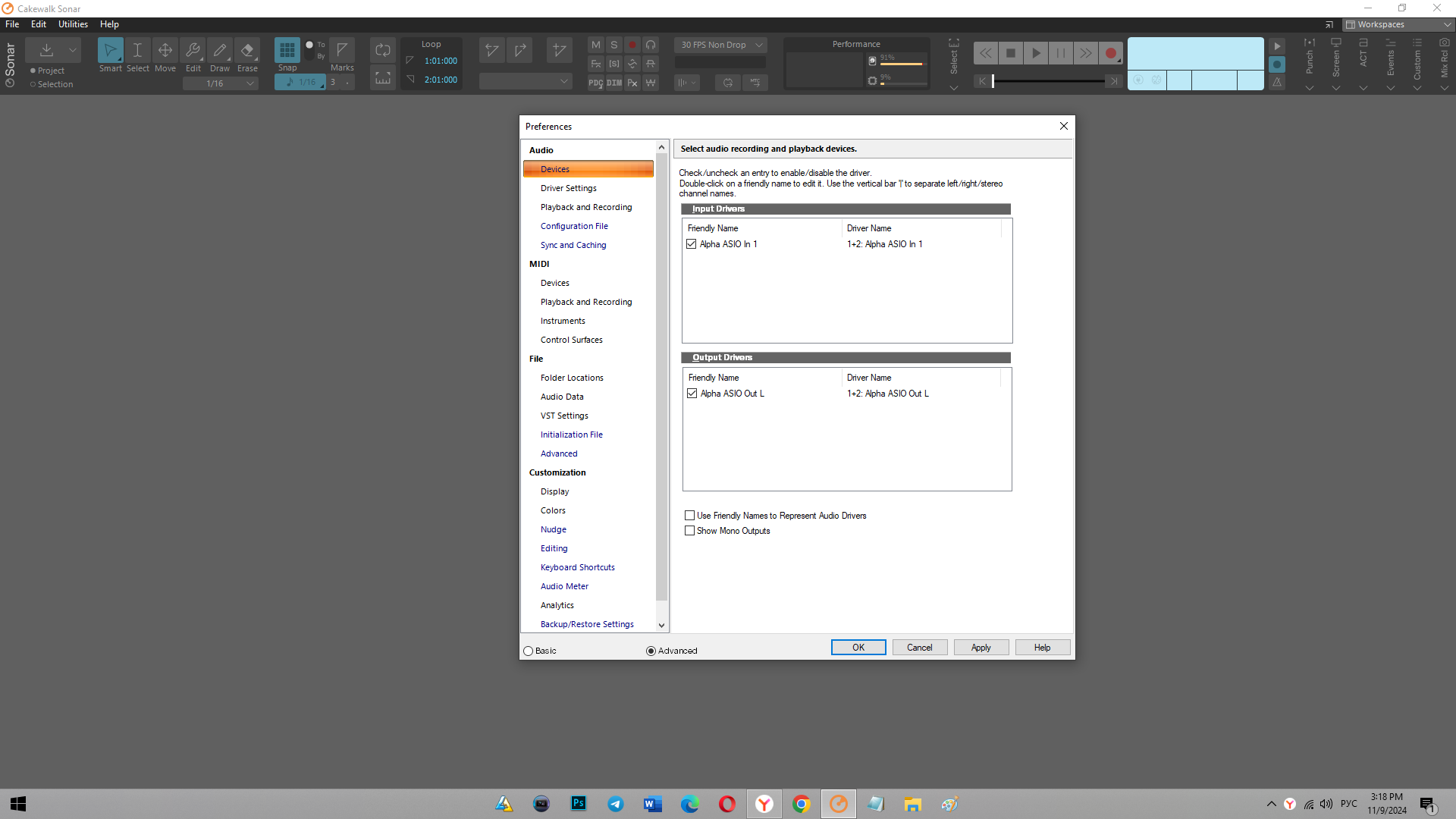Click the export download icon
Screen dimensions: 1456x819
tap(46, 50)
